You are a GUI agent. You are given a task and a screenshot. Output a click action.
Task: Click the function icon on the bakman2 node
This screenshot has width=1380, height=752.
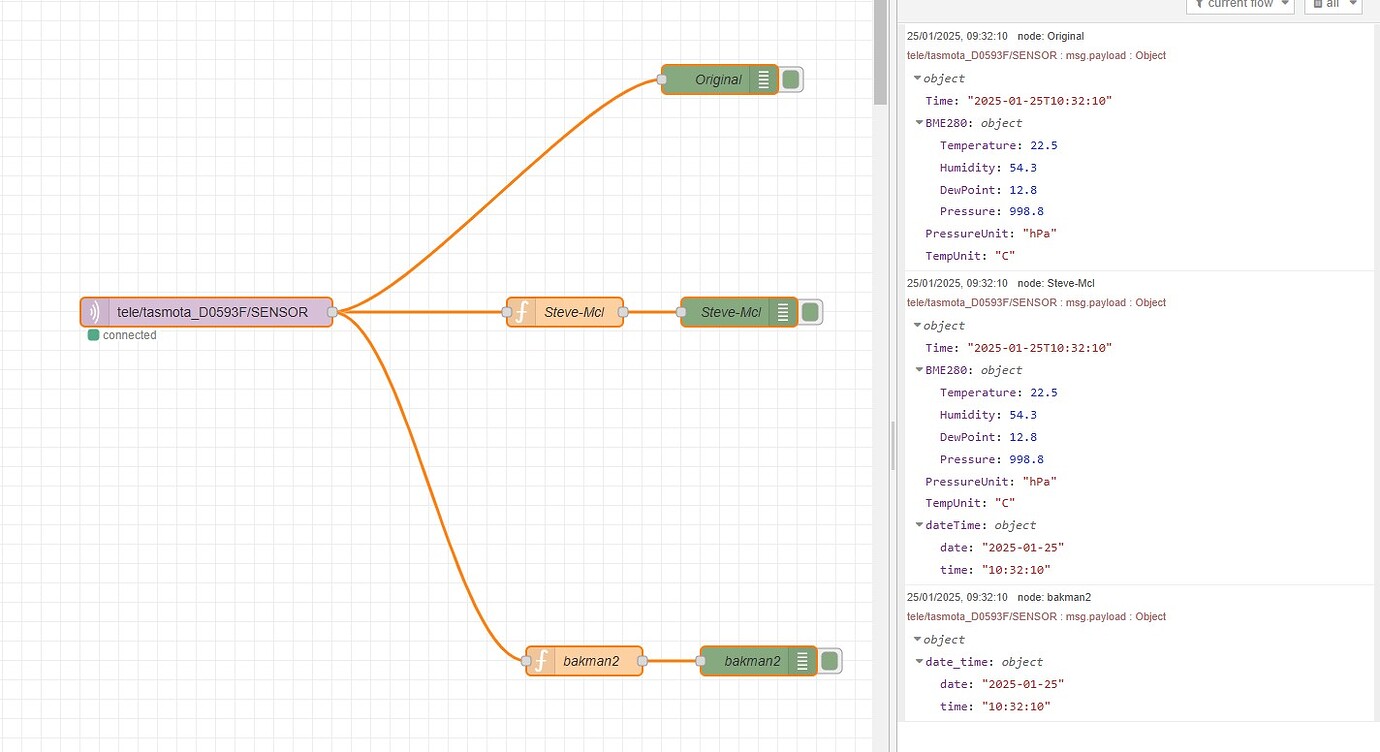[x=541, y=660]
